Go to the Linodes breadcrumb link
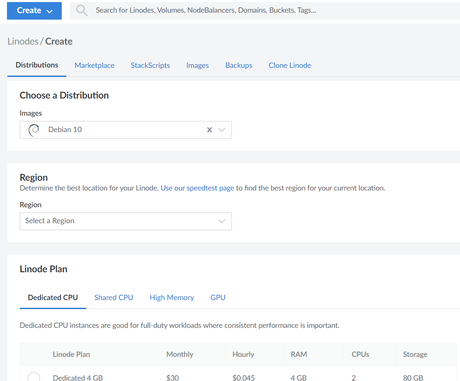The image size is (460, 381). tap(23, 41)
